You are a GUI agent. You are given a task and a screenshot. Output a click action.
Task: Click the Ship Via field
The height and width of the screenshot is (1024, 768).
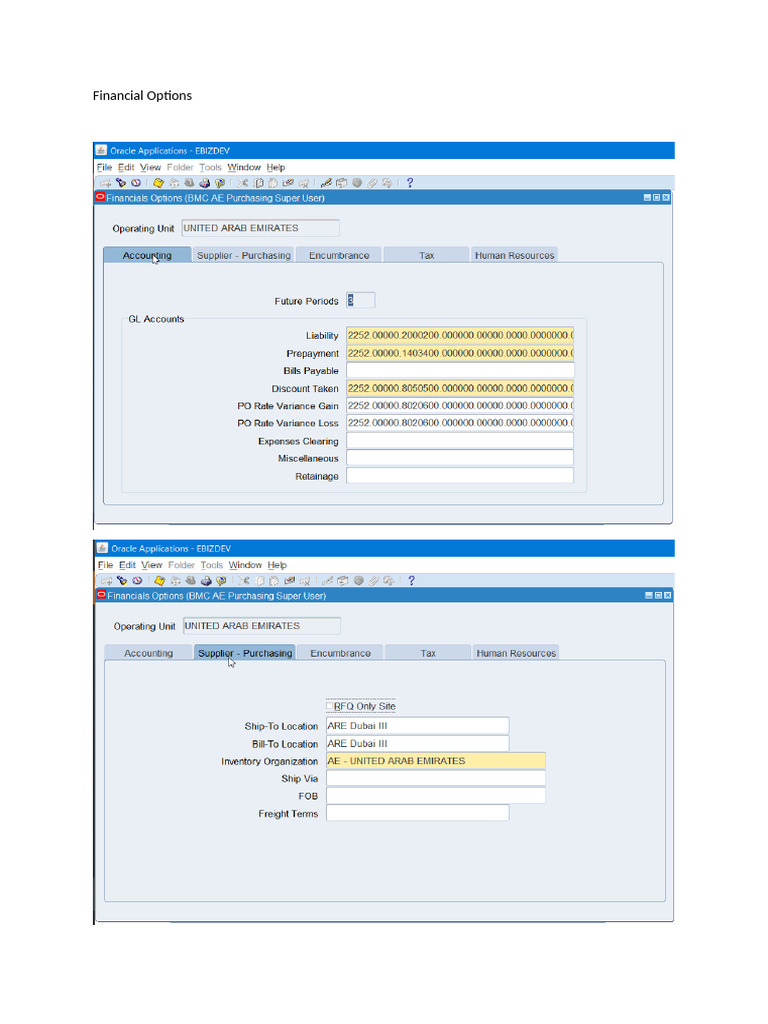tap(436, 778)
